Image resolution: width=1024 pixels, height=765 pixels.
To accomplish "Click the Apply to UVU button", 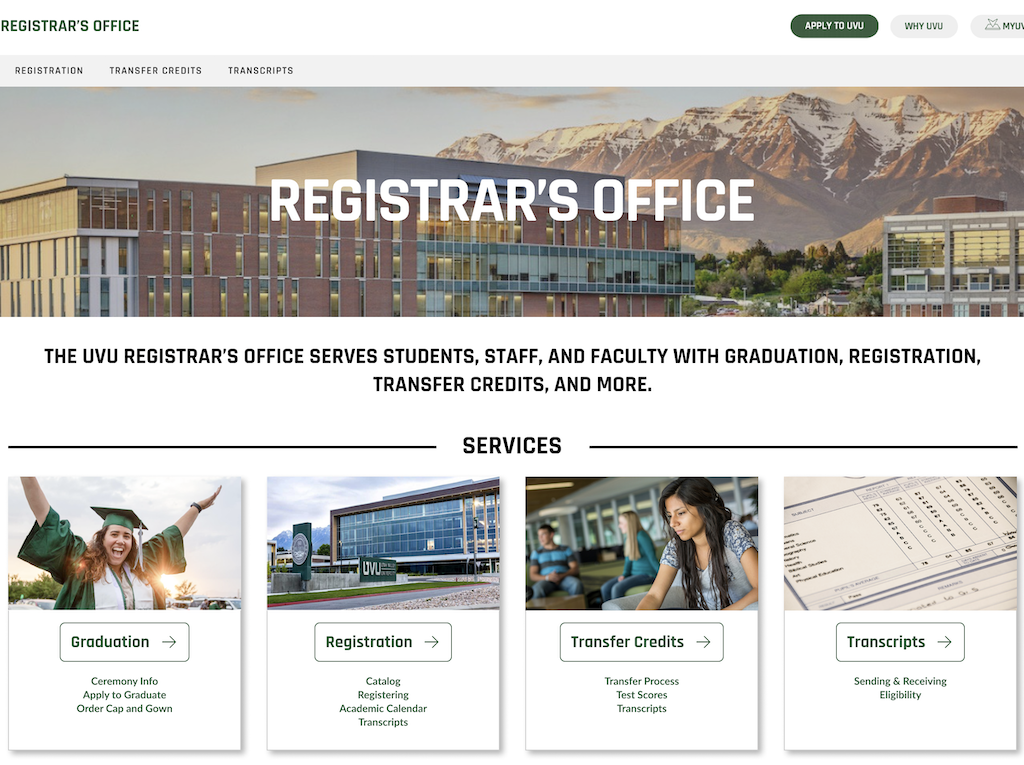I will point(834,26).
